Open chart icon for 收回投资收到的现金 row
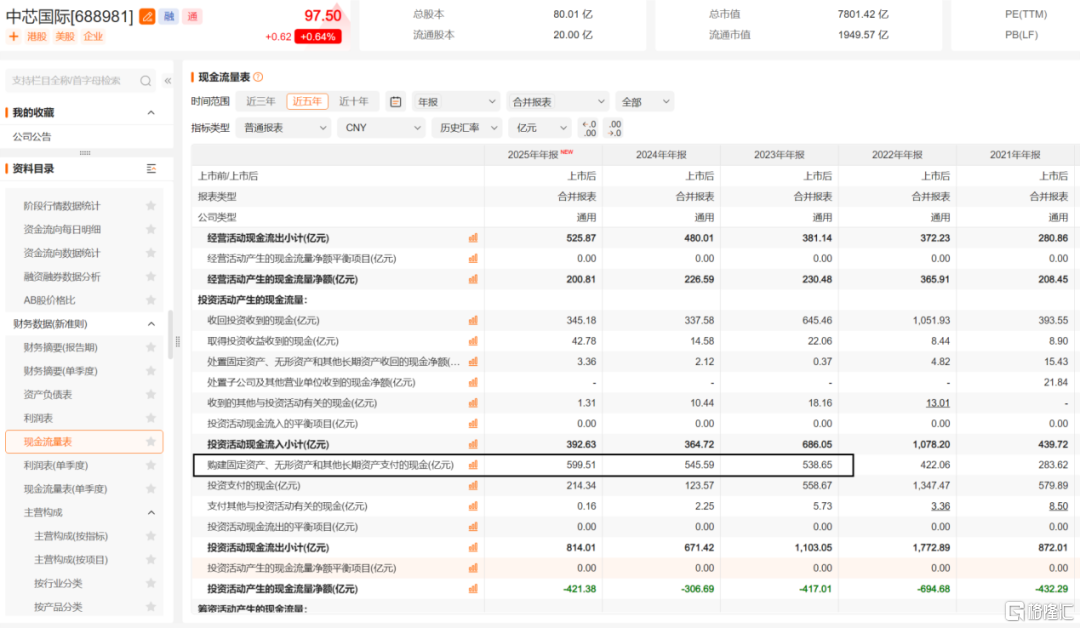The height and width of the screenshot is (628, 1080). click(473, 321)
